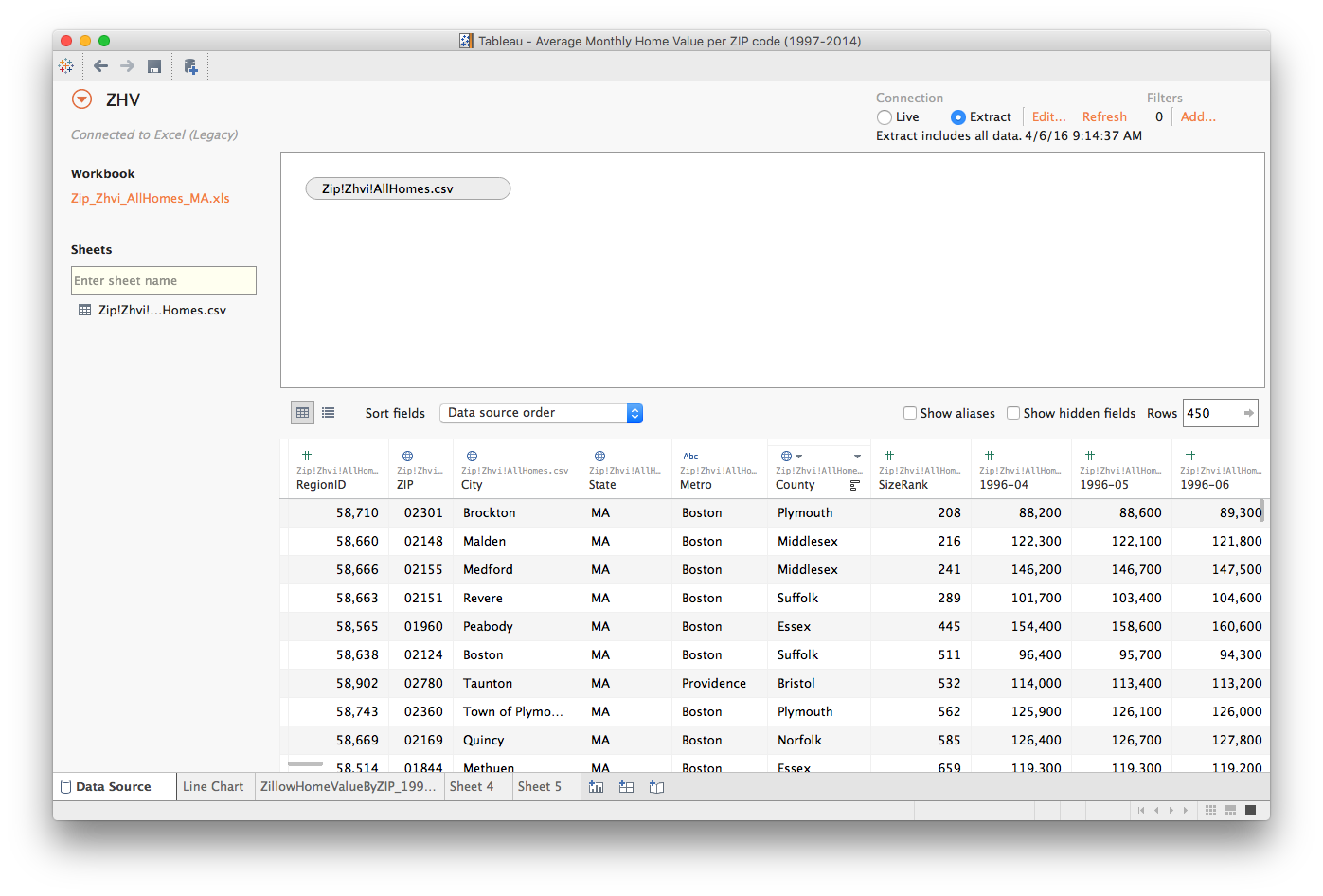Open County field globe data type menu
This screenshot has width=1323, height=896.
tap(791, 456)
